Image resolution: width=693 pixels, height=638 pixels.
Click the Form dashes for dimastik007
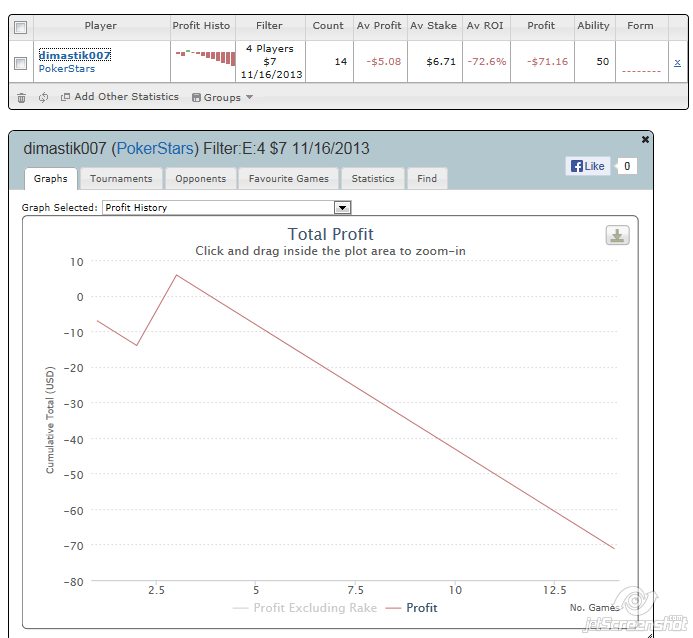[641, 71]
